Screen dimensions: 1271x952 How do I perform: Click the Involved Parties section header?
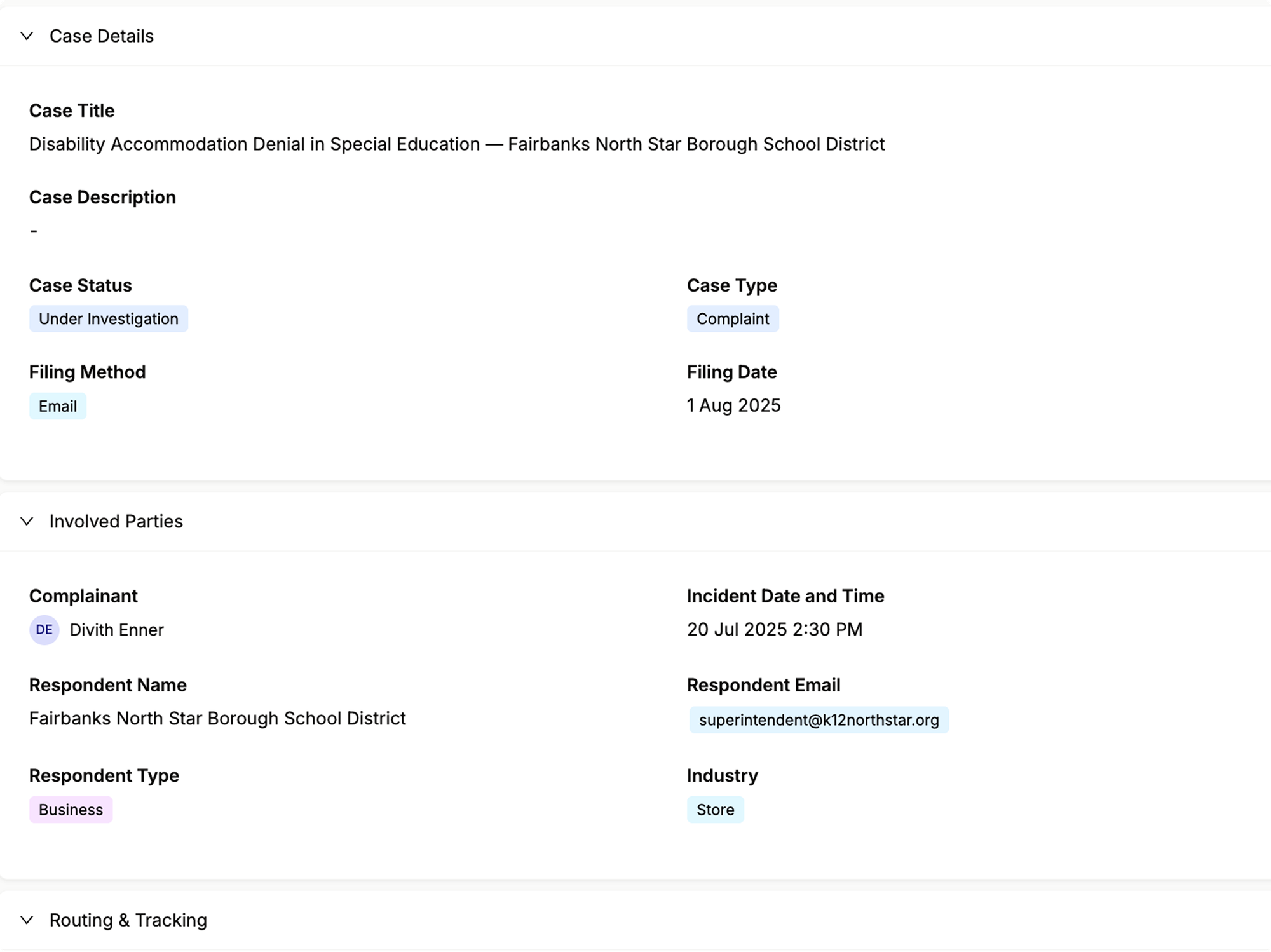(x=116, y=522)
